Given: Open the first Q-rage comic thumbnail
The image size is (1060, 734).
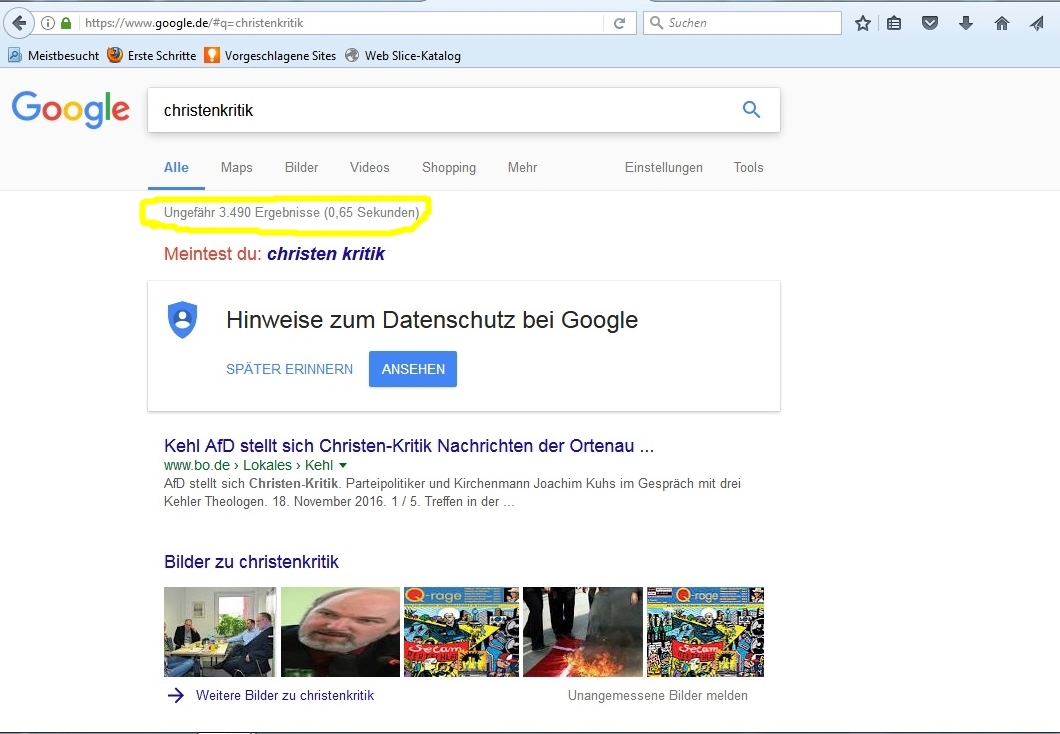Looking at the screenshot, I should click(x=461, y=632).
